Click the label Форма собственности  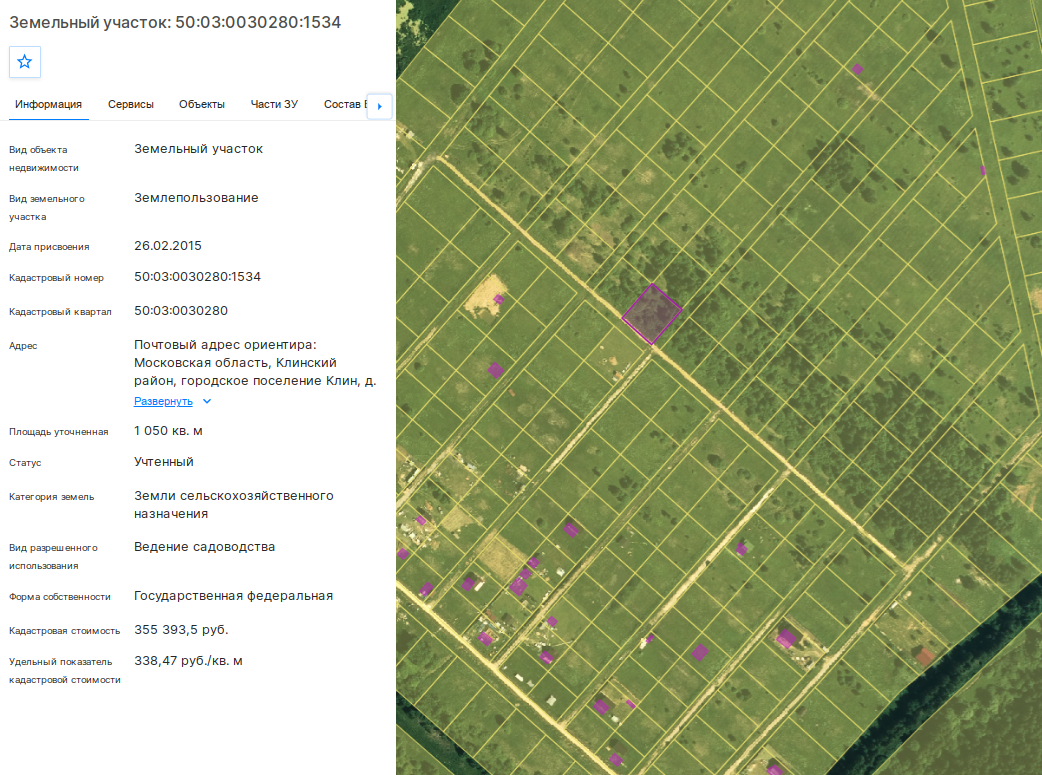point(60,597)
